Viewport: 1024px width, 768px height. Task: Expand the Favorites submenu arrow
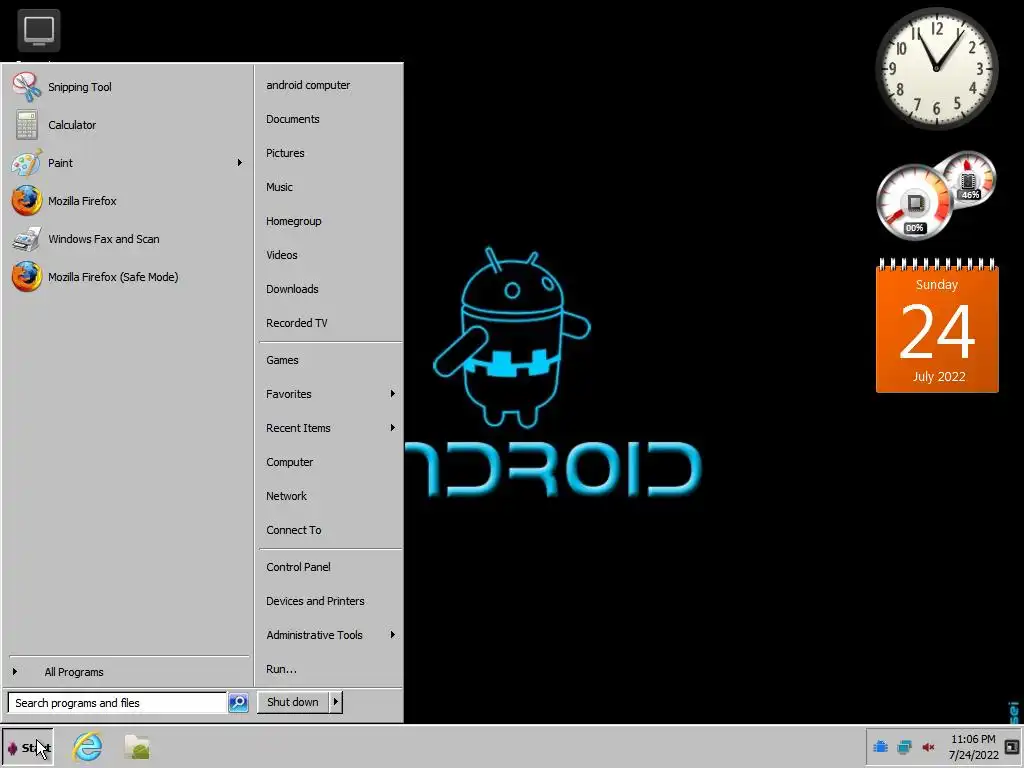[392, 394]
